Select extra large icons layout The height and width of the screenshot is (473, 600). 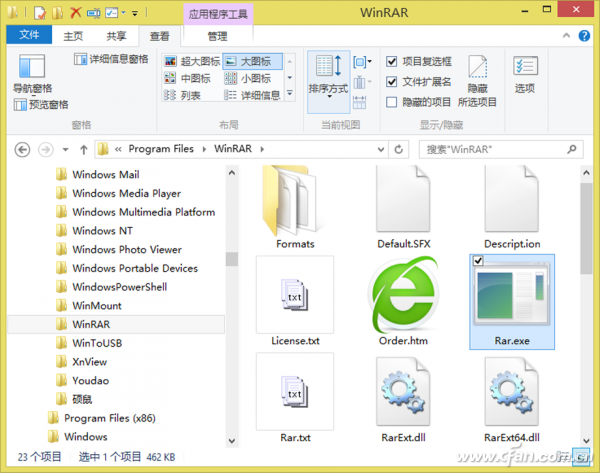point(192,61)
